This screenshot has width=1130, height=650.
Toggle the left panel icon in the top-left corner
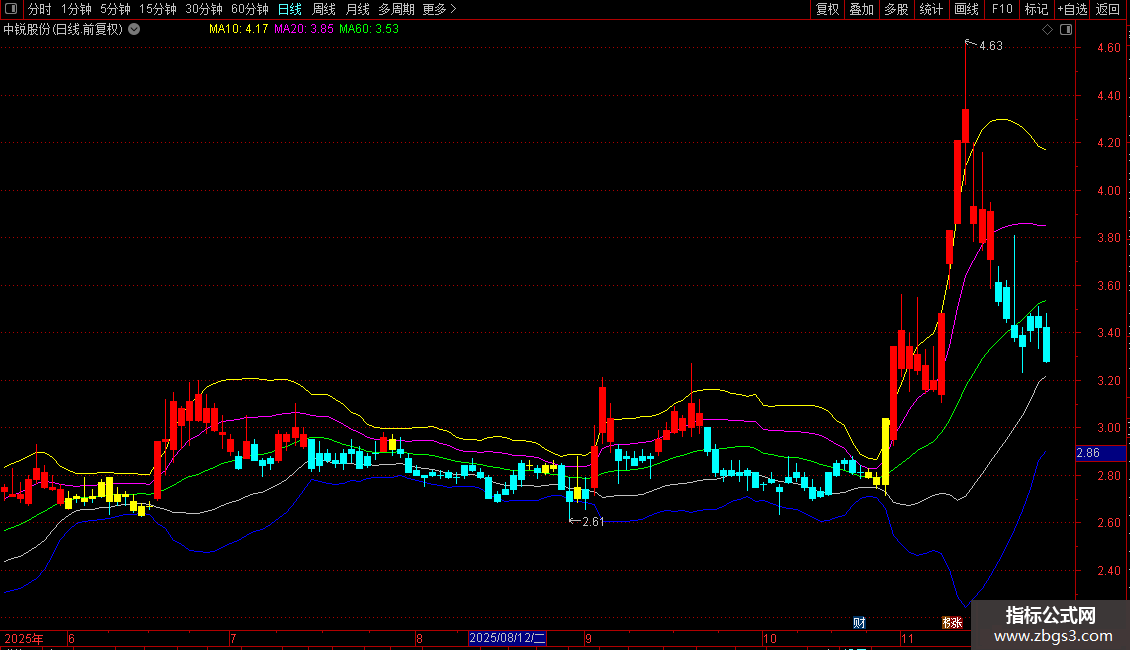coord(11,9)
